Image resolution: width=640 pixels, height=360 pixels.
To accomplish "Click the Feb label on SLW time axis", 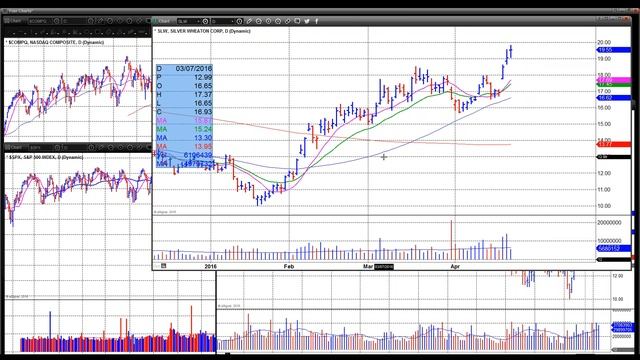I will tap(289, 266).
